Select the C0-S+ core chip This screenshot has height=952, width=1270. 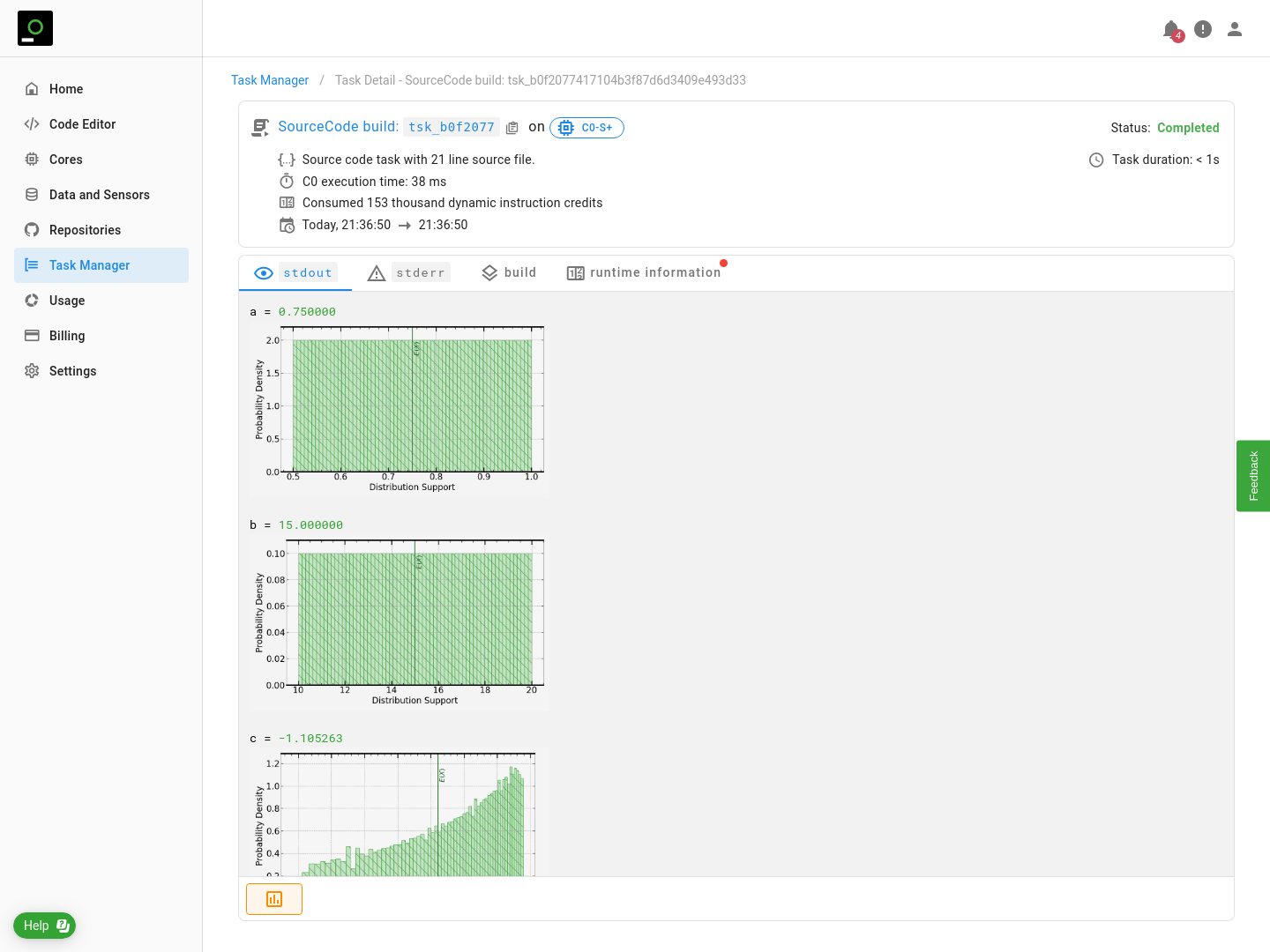tap(586, 128)
